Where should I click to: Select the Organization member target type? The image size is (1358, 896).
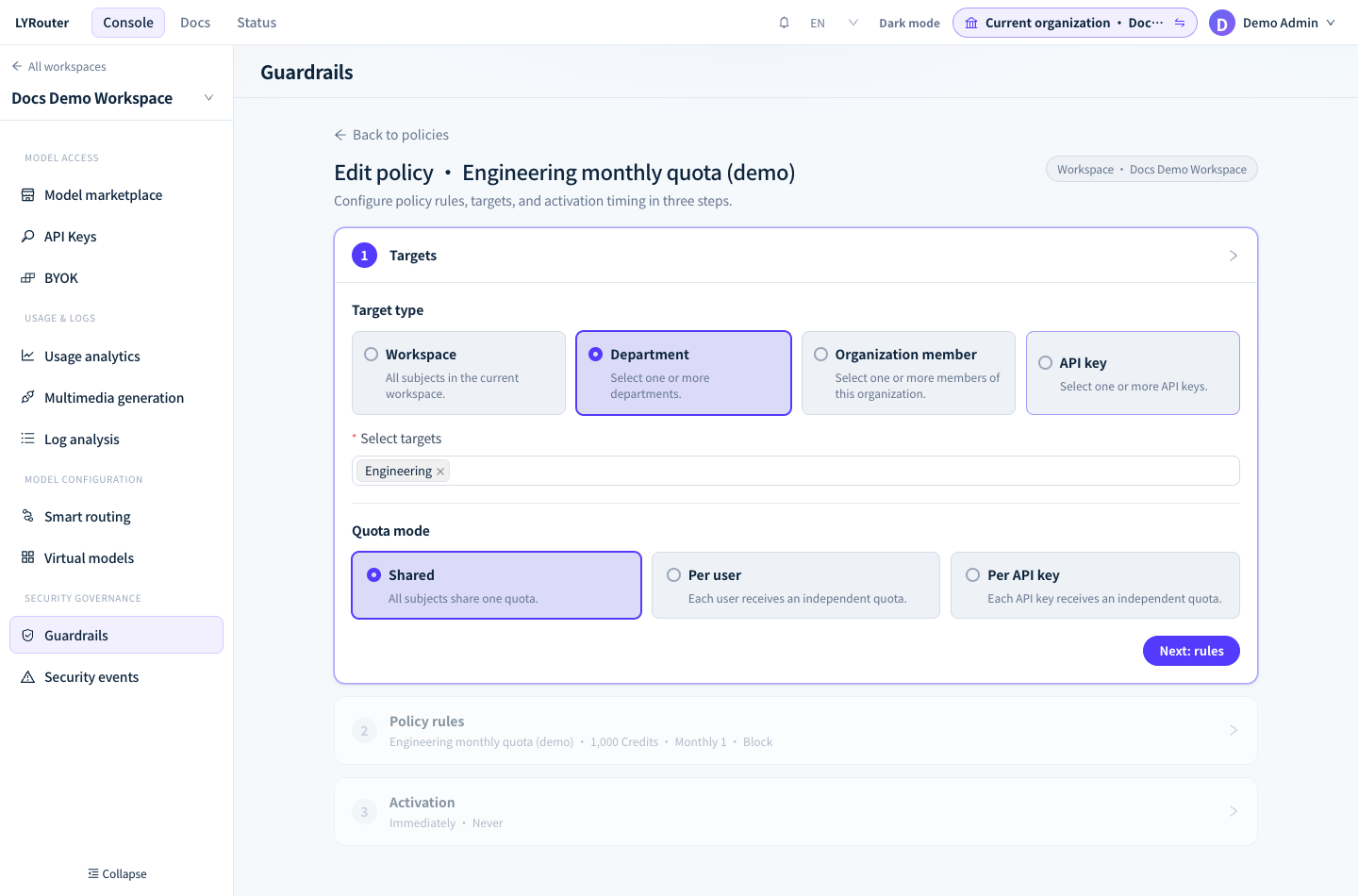[x=908, y=373]
